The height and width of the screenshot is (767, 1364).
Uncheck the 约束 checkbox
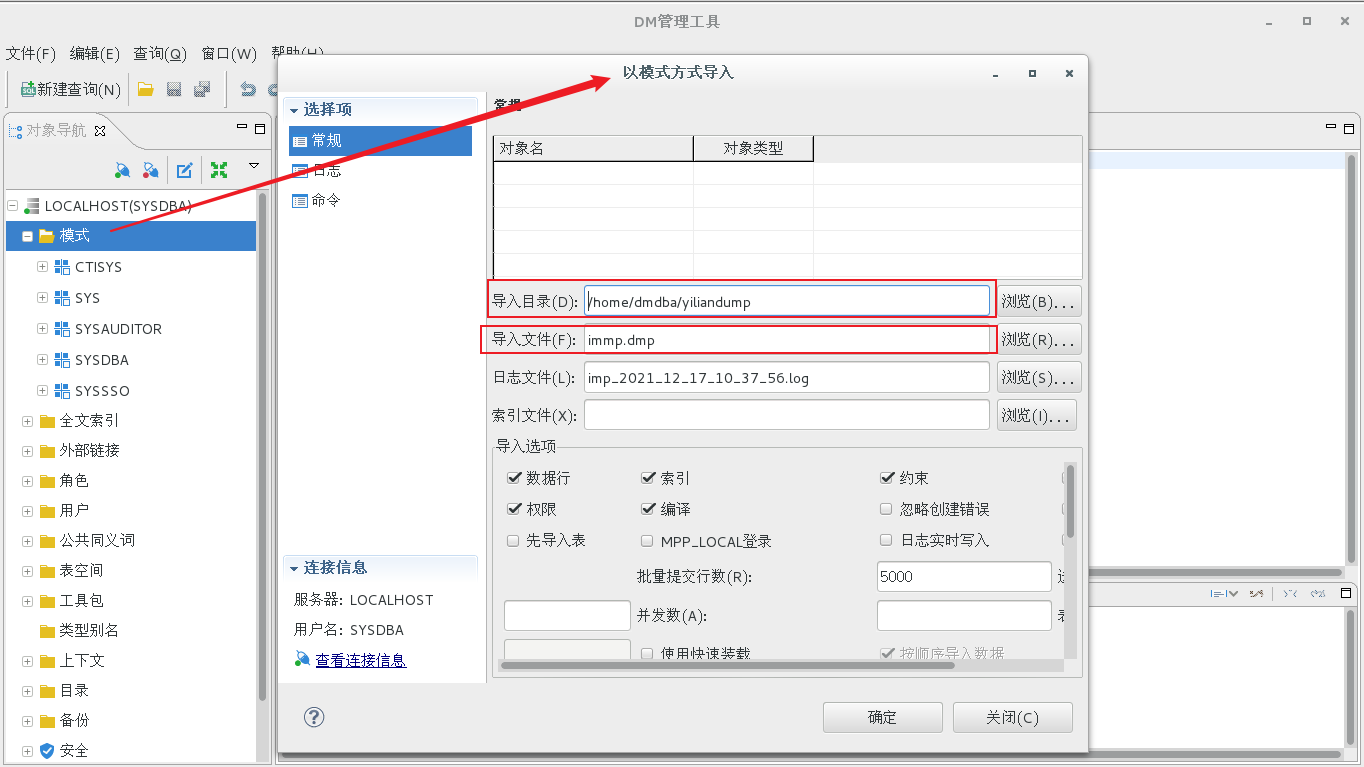pos(886,478)
